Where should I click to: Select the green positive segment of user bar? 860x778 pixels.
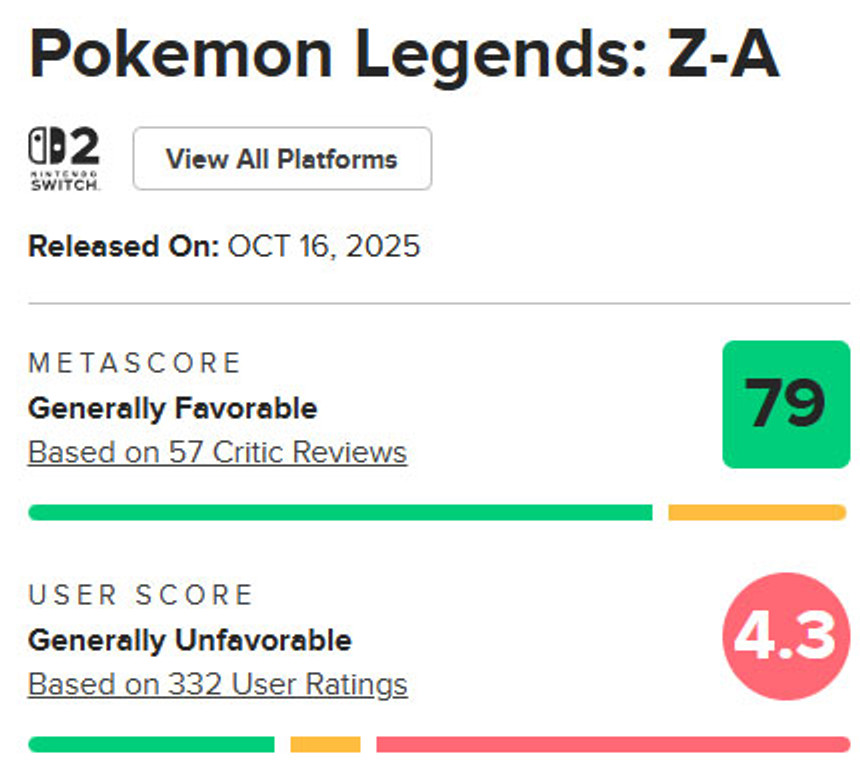(x=151, y=744)
